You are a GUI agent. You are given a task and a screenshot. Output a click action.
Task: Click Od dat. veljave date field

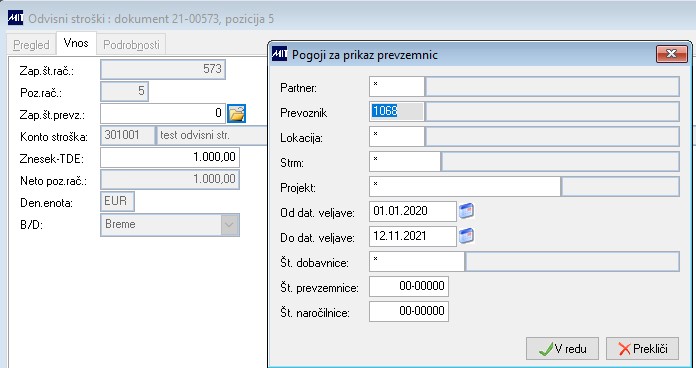[412, 211]
